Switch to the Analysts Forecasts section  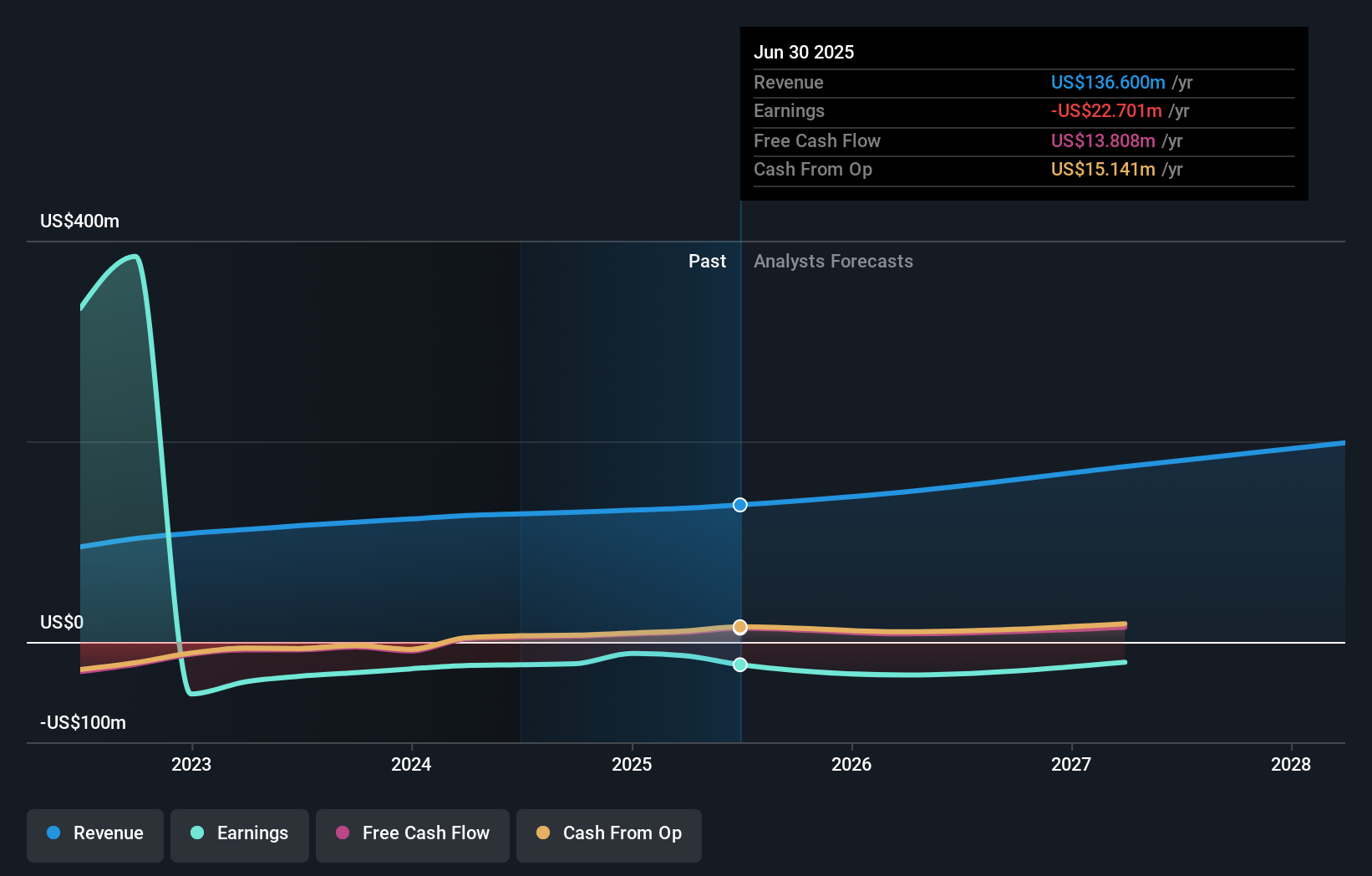tap(833, 261)
